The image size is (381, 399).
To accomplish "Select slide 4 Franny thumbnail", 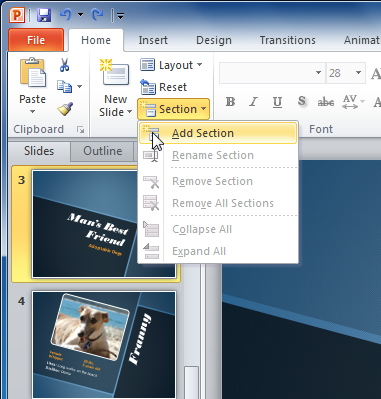I will [x=103, y=345].
